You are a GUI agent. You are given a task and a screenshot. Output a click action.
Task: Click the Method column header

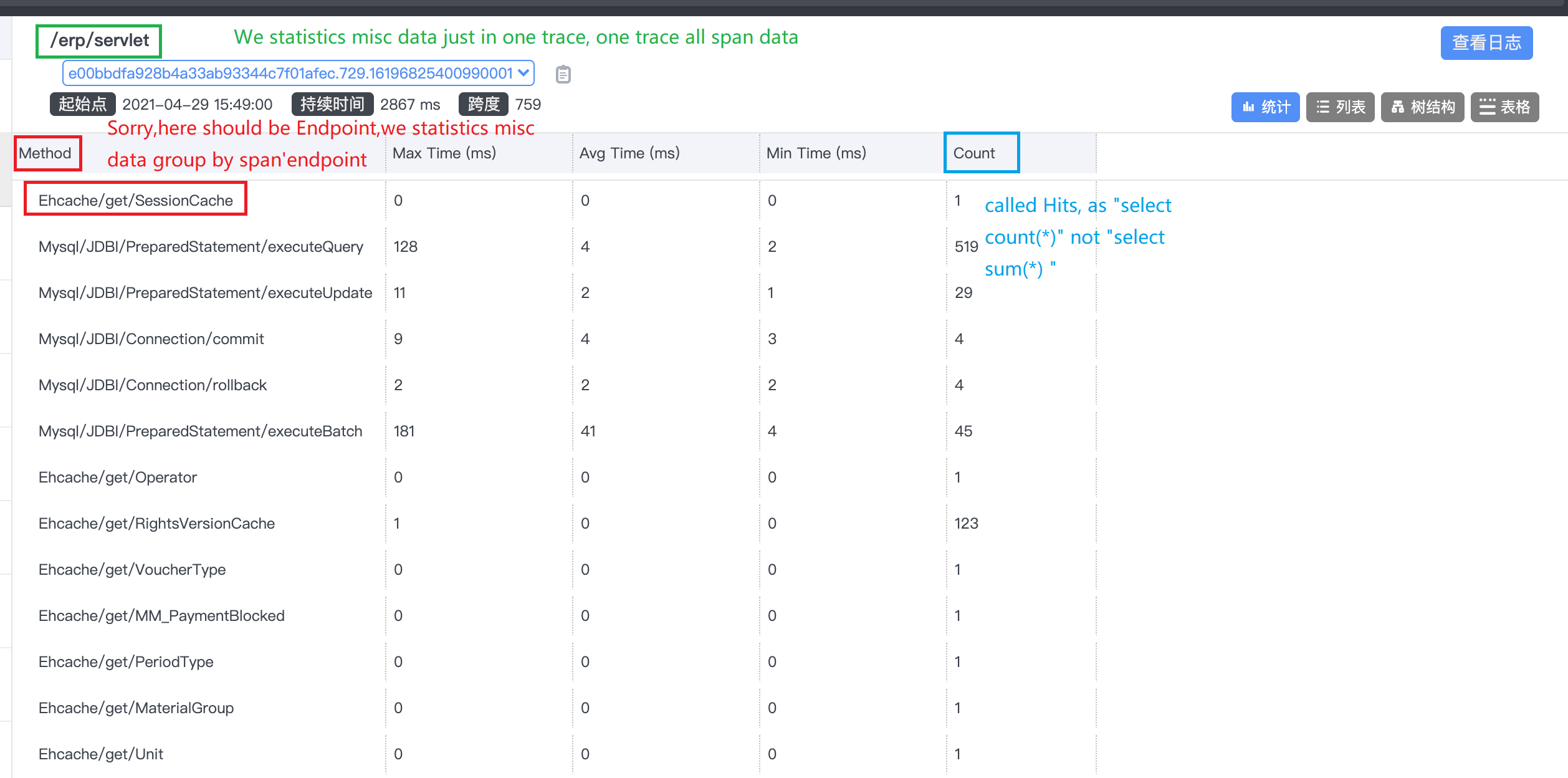[45, 153]
